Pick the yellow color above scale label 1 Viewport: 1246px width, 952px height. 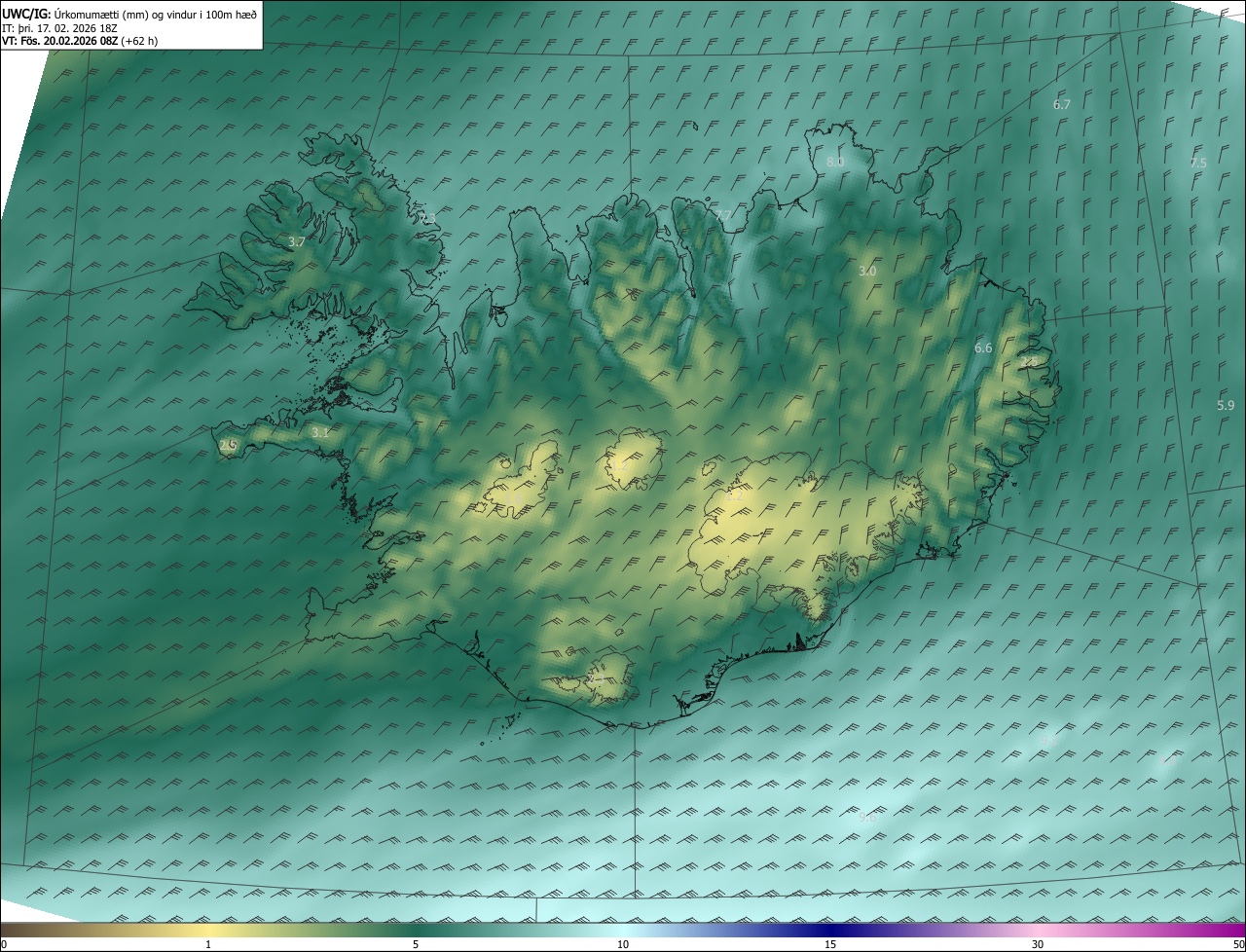208,930
